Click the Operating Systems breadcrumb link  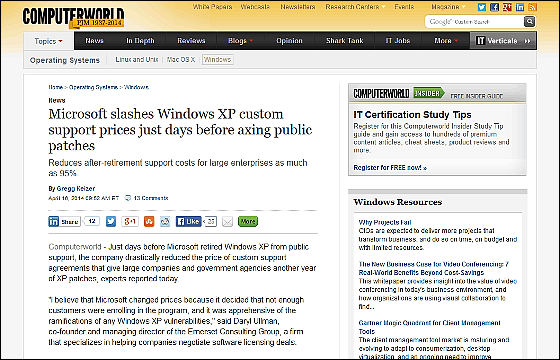click(93, 87)
